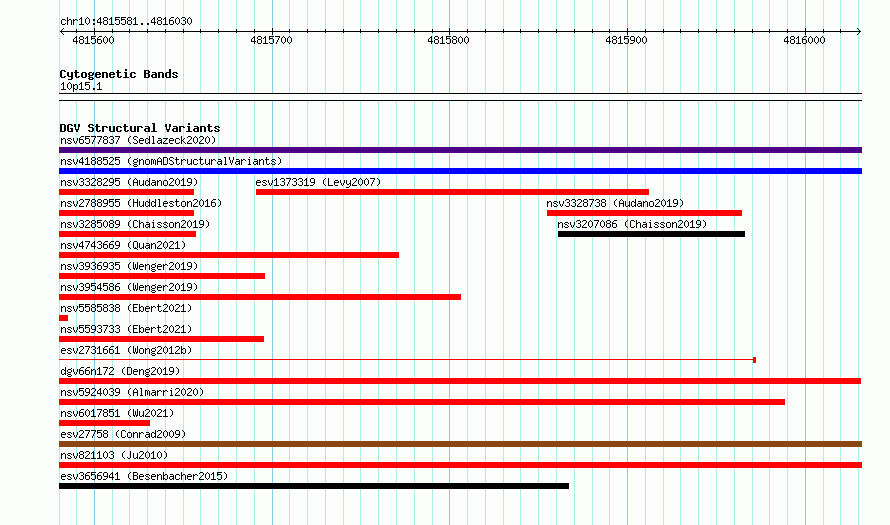Click the 4815900 ruler position
Viewport: 890px width, 525px height.
[626, 40]
